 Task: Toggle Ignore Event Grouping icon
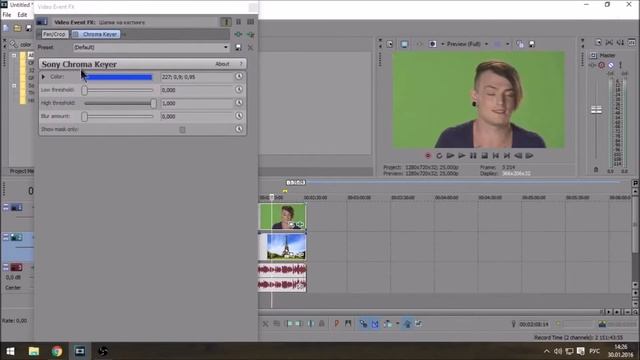pos(419,324)
